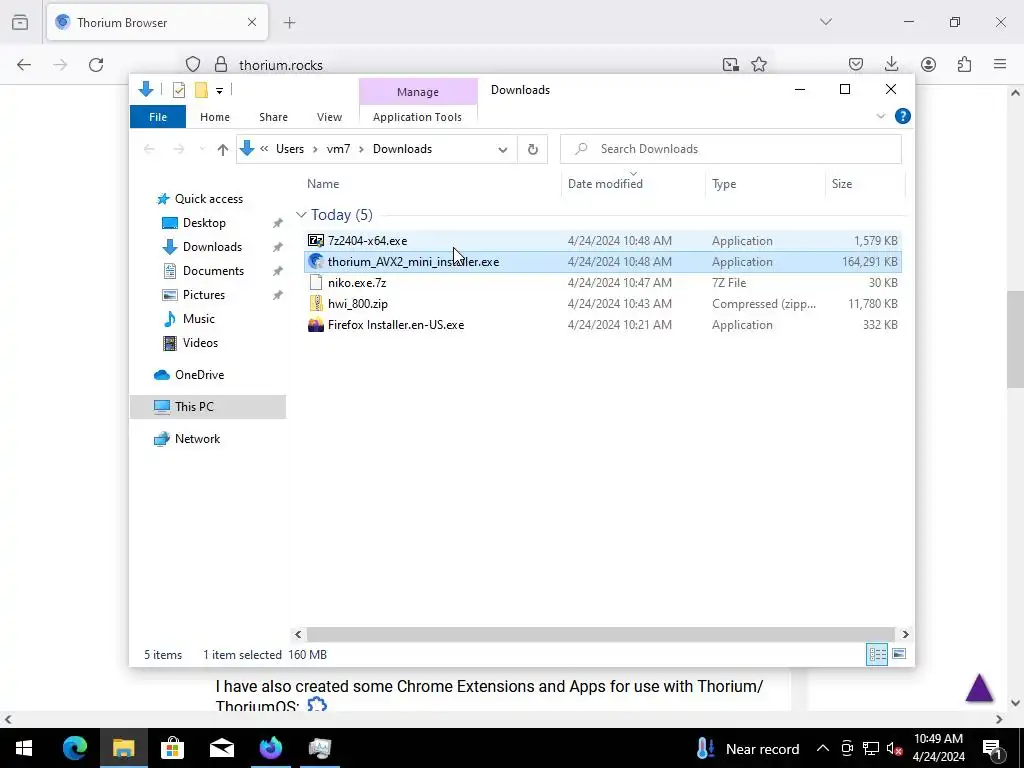Click the Explorer Help question mark icon
Viewport: 1024px width, 768px height.
pos(903,116)
